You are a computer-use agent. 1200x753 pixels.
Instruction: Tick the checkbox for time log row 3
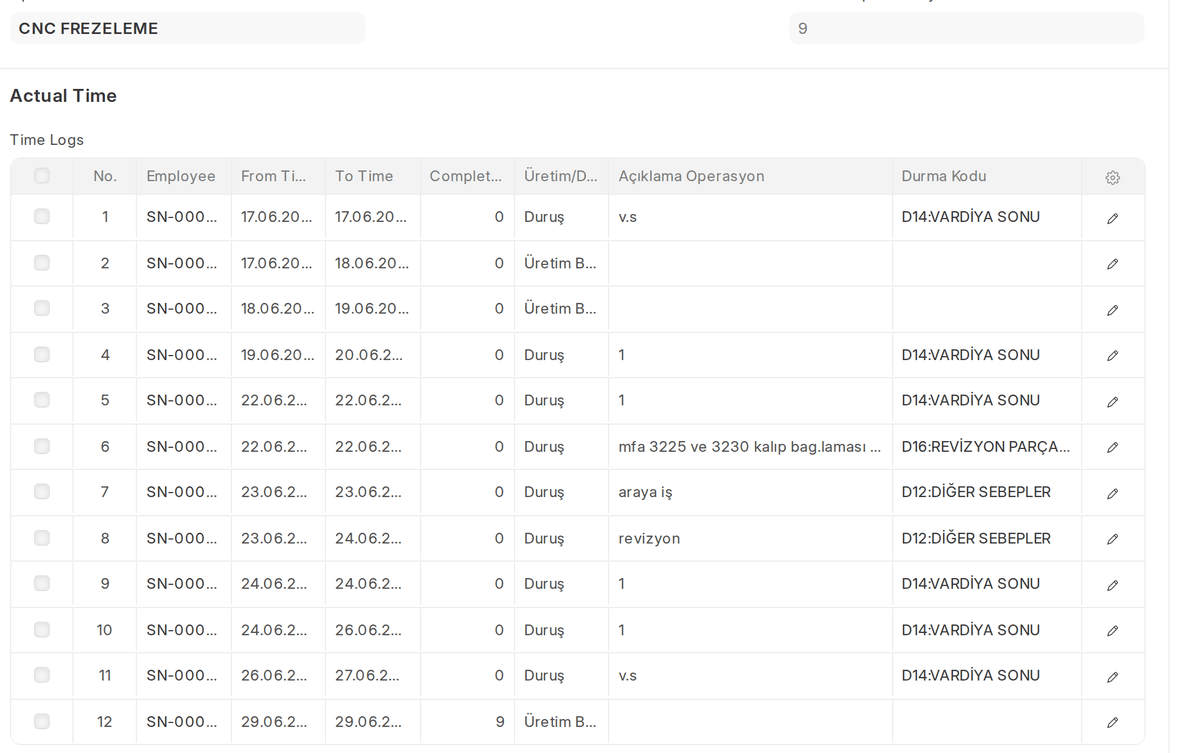coord(42,308)
